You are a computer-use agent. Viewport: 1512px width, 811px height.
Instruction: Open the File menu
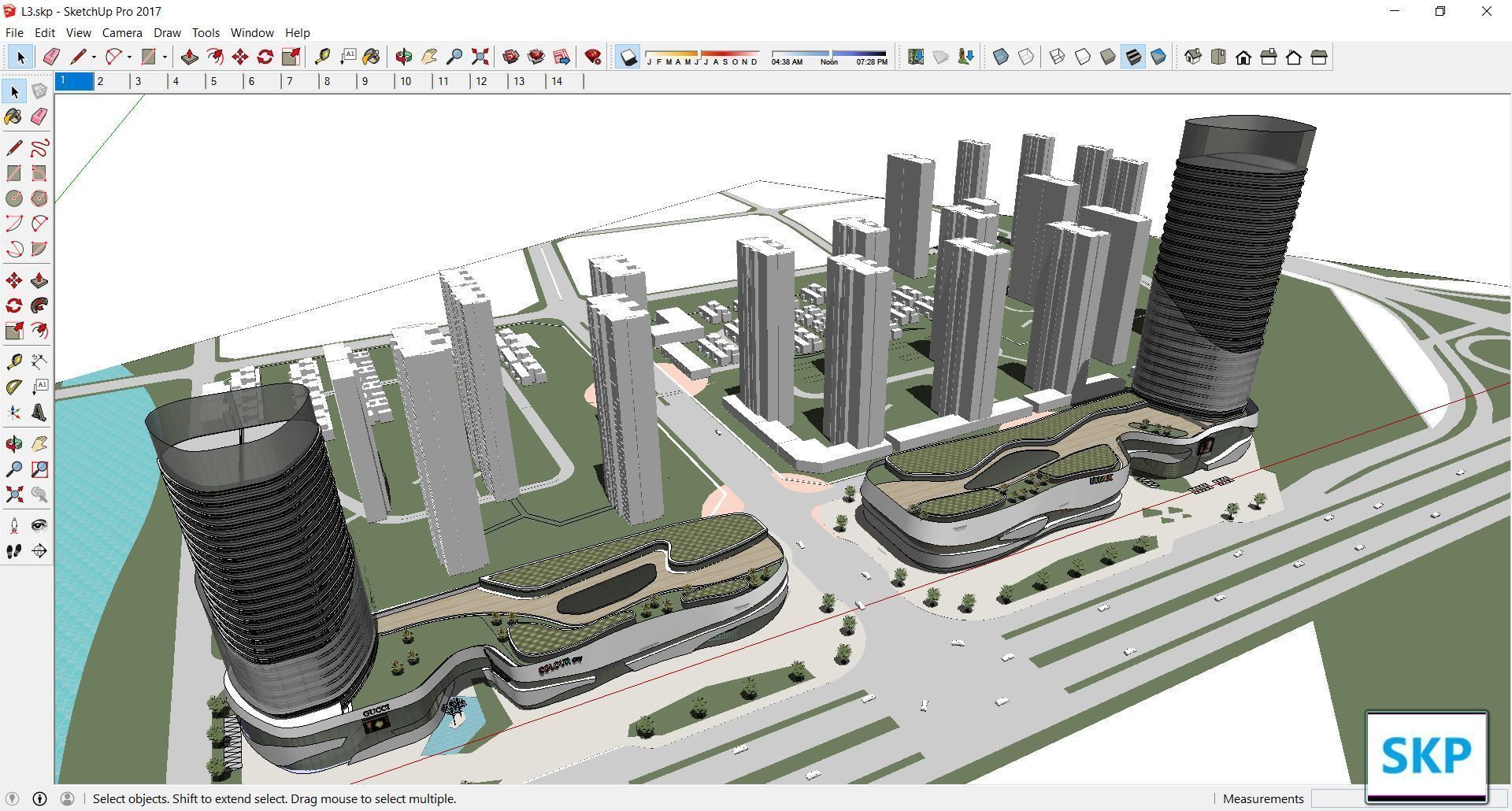[x=14, y=33]
